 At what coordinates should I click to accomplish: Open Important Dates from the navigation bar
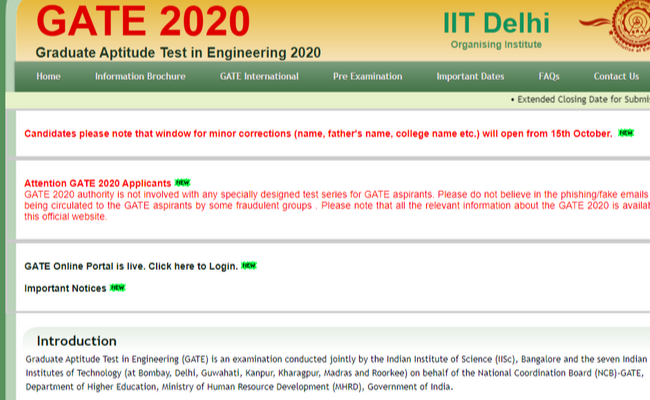click(470, 76)
